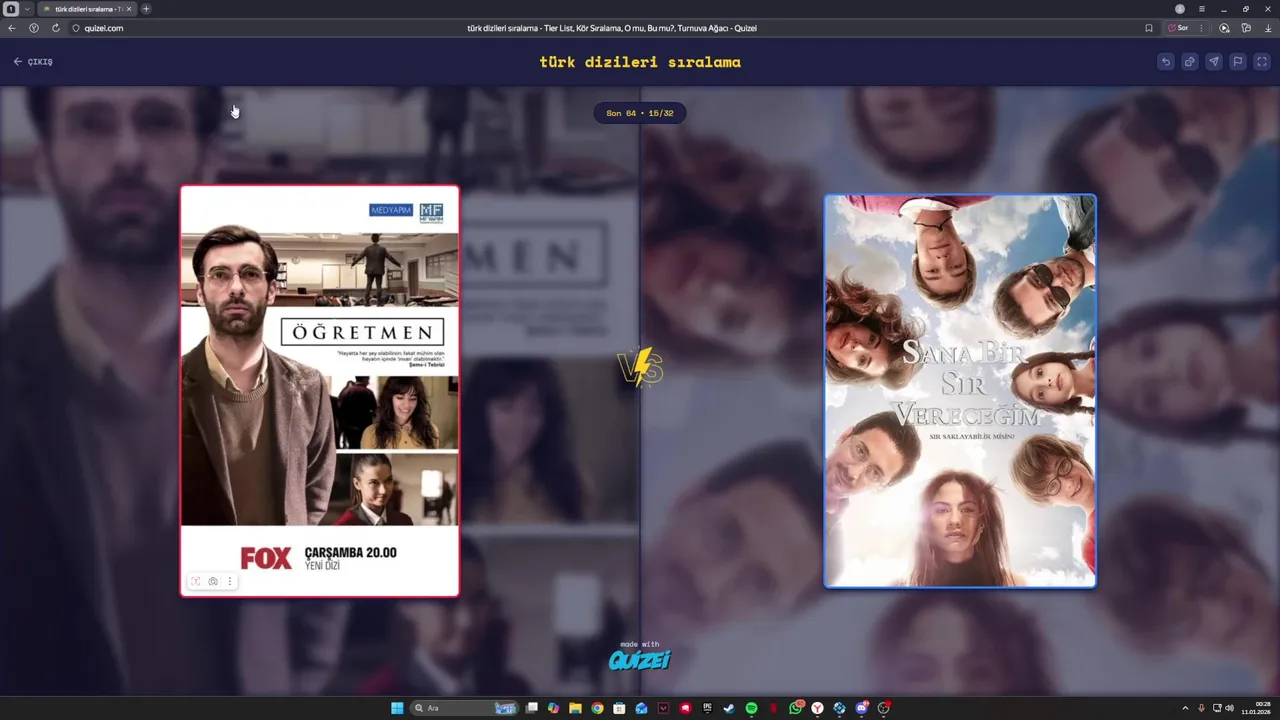Click the Quizei logo at the bottom
The width and height of the screenshot is (1280, 720).
[x=640, y=658]
